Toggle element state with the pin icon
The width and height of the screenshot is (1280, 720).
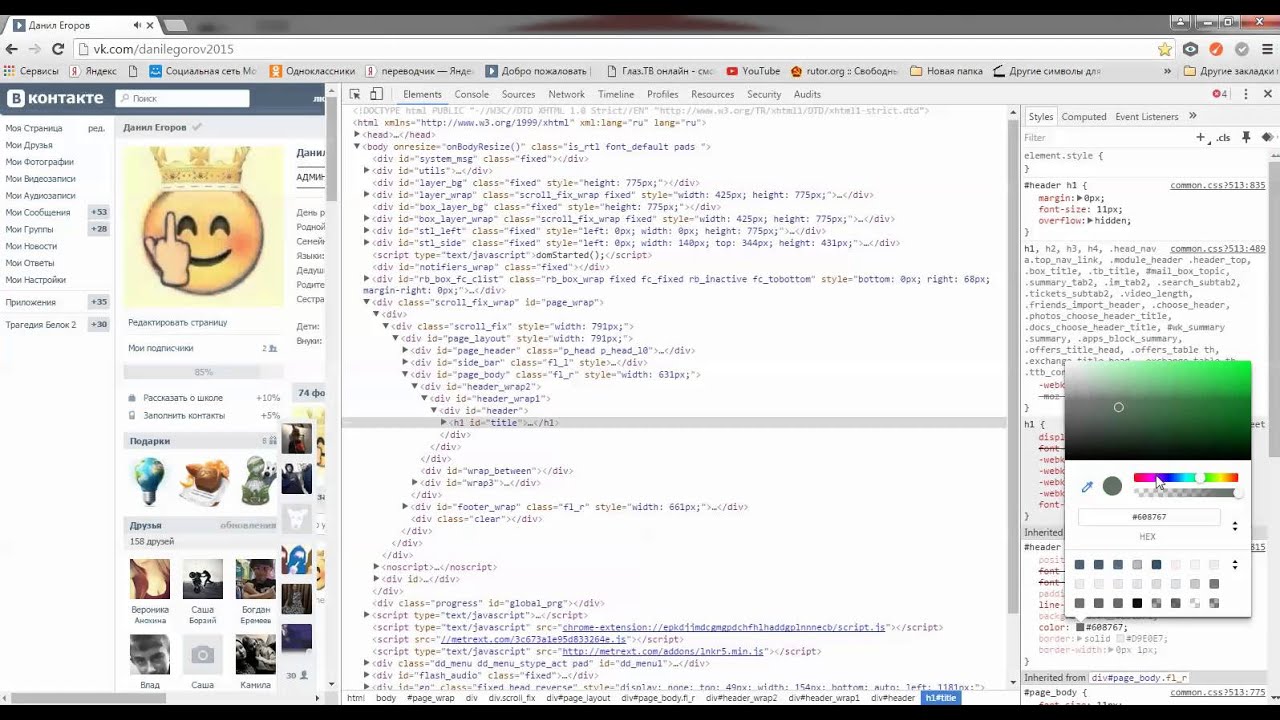tap(1246, 137)
